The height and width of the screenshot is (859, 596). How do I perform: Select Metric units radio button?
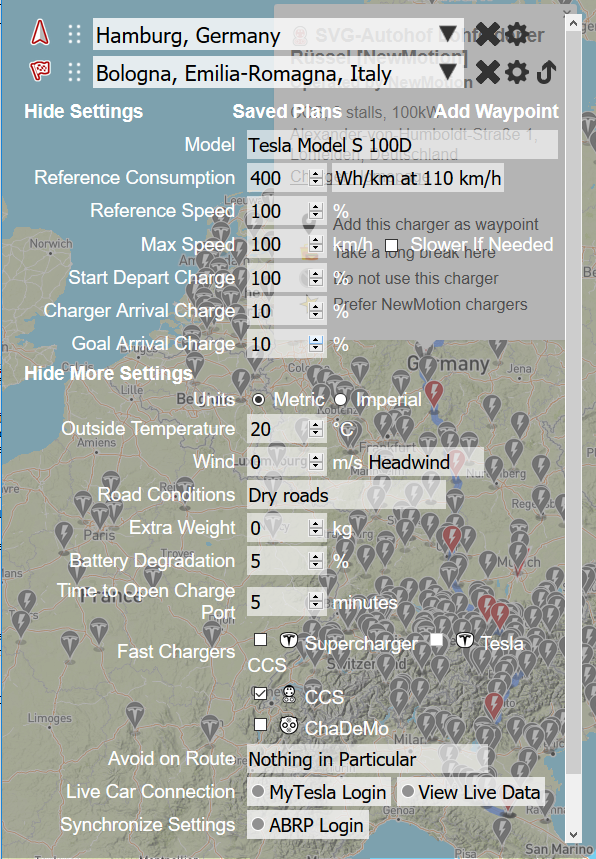(x=258, y=399)
